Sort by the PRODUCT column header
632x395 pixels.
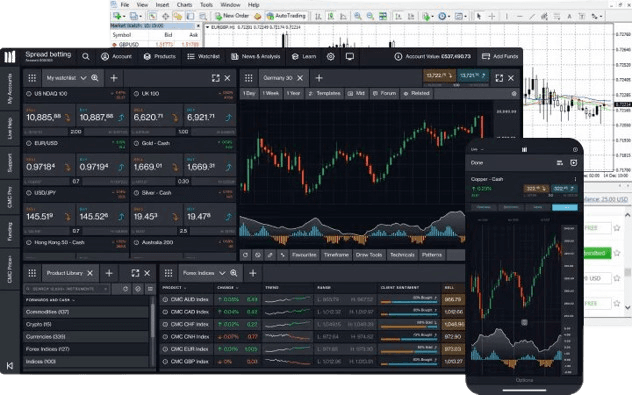click(174, 288)
